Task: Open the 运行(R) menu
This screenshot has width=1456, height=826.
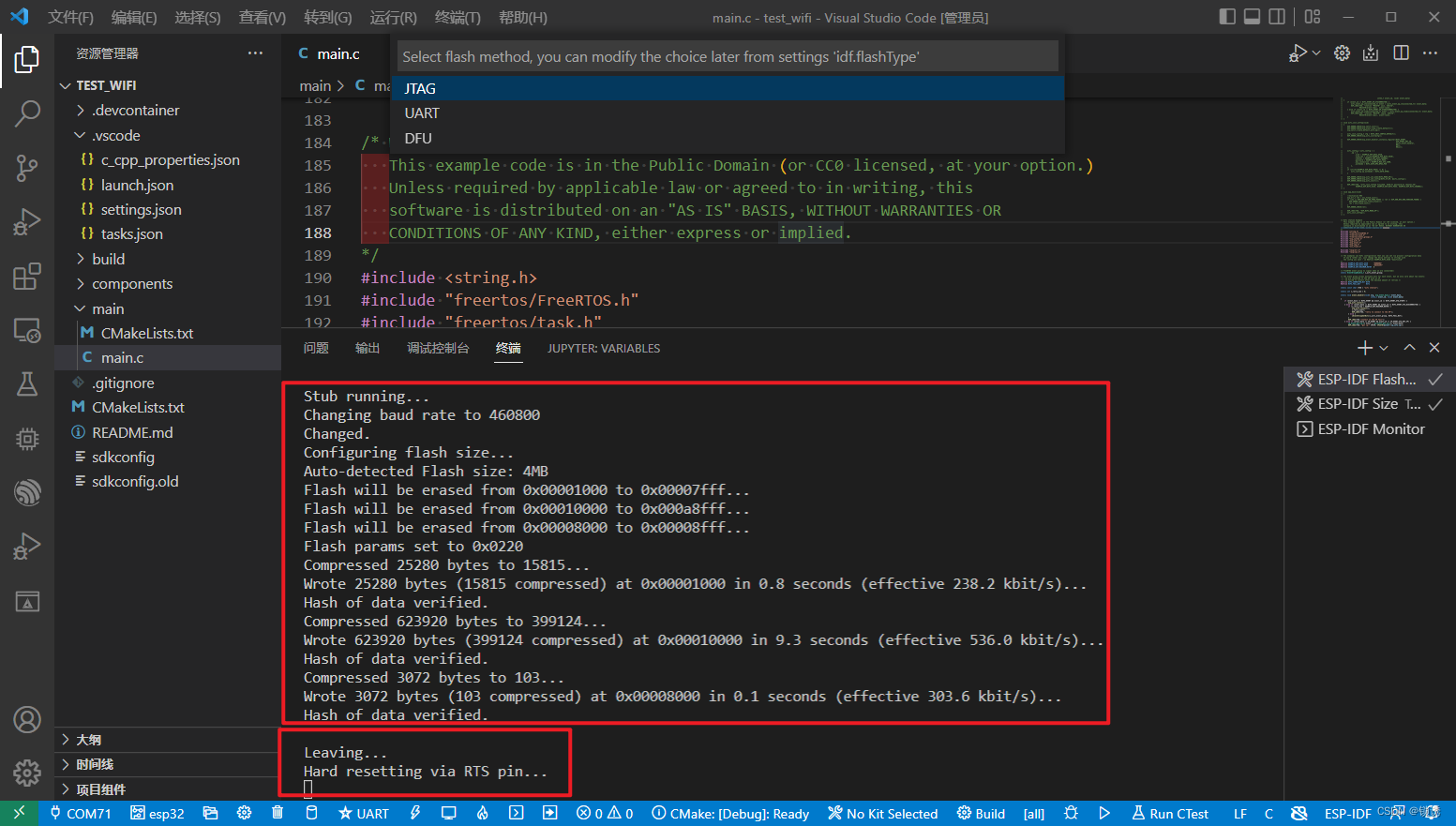Action: pyautogui.click(x=393, y=17)
